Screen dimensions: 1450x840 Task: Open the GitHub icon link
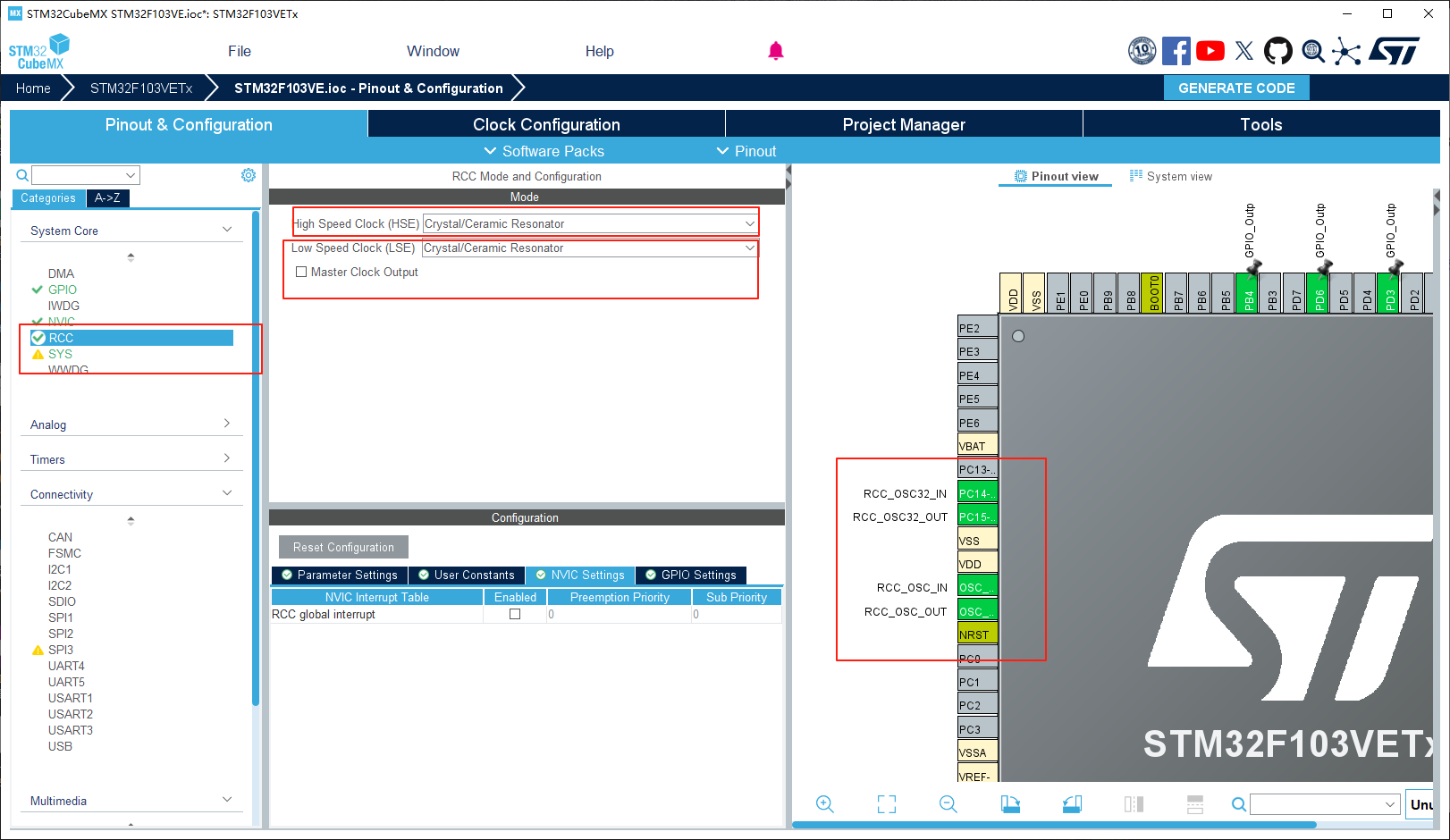click(1278, 51)
